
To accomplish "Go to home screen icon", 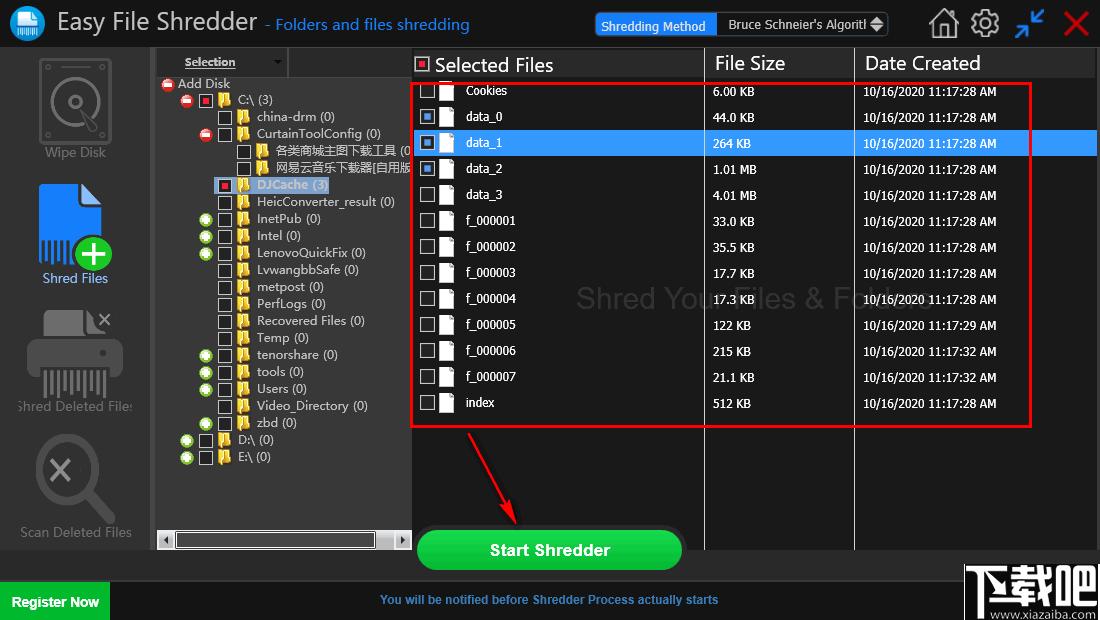I will [x=944, y=24].
